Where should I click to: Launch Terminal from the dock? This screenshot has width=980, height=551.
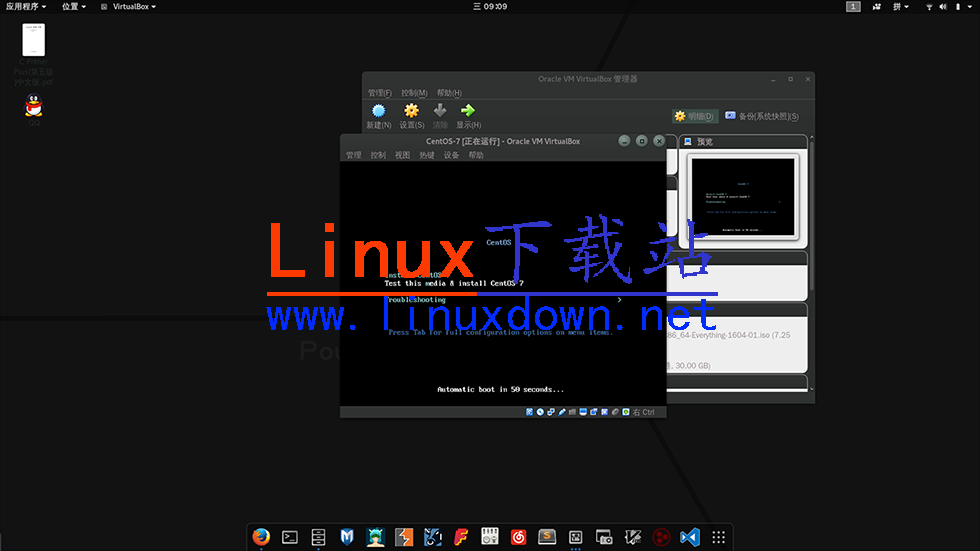[290, 537]
